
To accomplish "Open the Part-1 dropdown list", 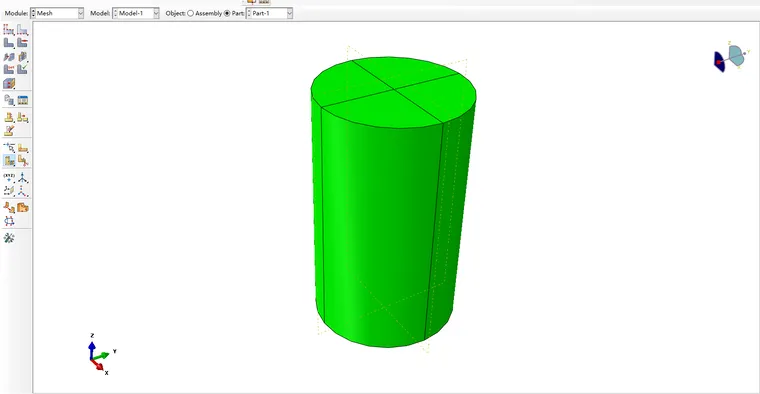I will 269,14.
